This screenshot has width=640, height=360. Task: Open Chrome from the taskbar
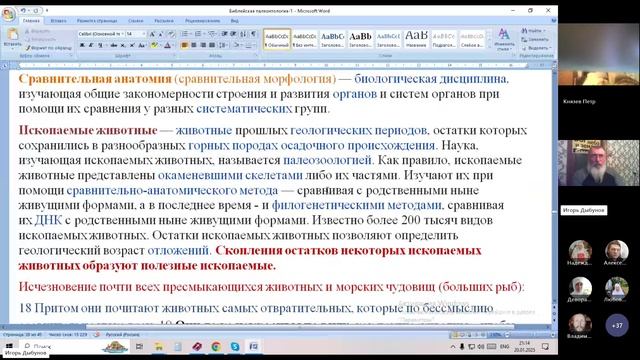click(216, 347)
